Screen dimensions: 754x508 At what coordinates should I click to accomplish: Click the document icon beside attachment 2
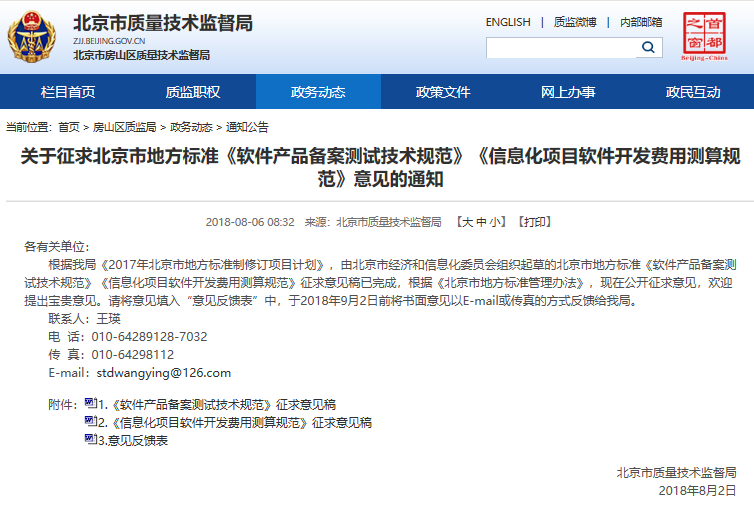point(90,422)
